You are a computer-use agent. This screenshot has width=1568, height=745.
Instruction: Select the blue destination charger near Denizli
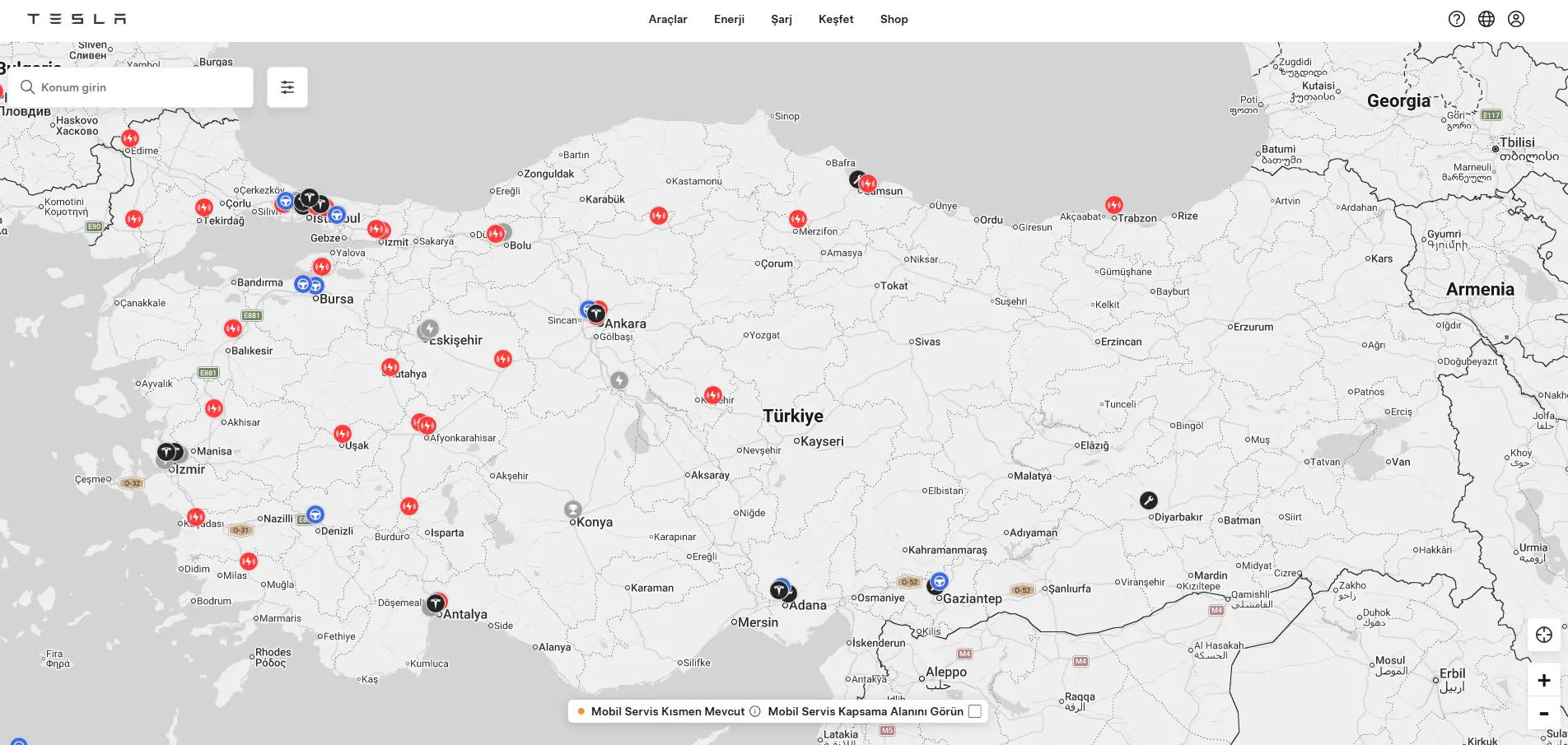coord(315,515)
